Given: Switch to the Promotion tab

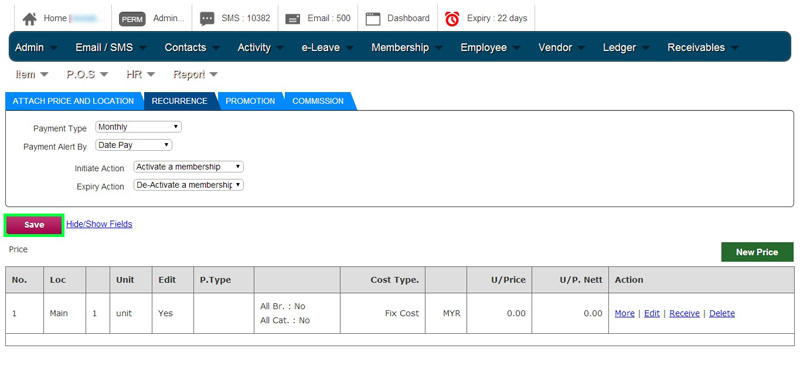Looking at the screenshot, I should click(250, 101).
